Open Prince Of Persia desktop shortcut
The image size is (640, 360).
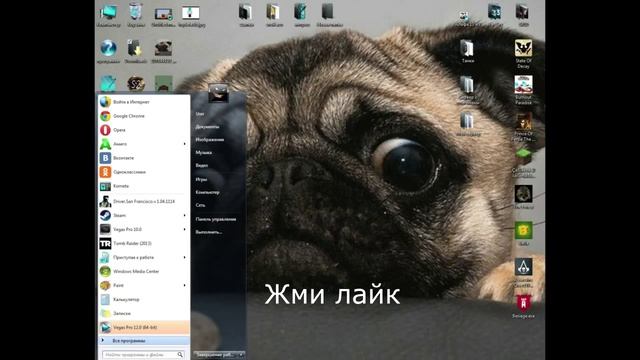[x=523, y=127]
